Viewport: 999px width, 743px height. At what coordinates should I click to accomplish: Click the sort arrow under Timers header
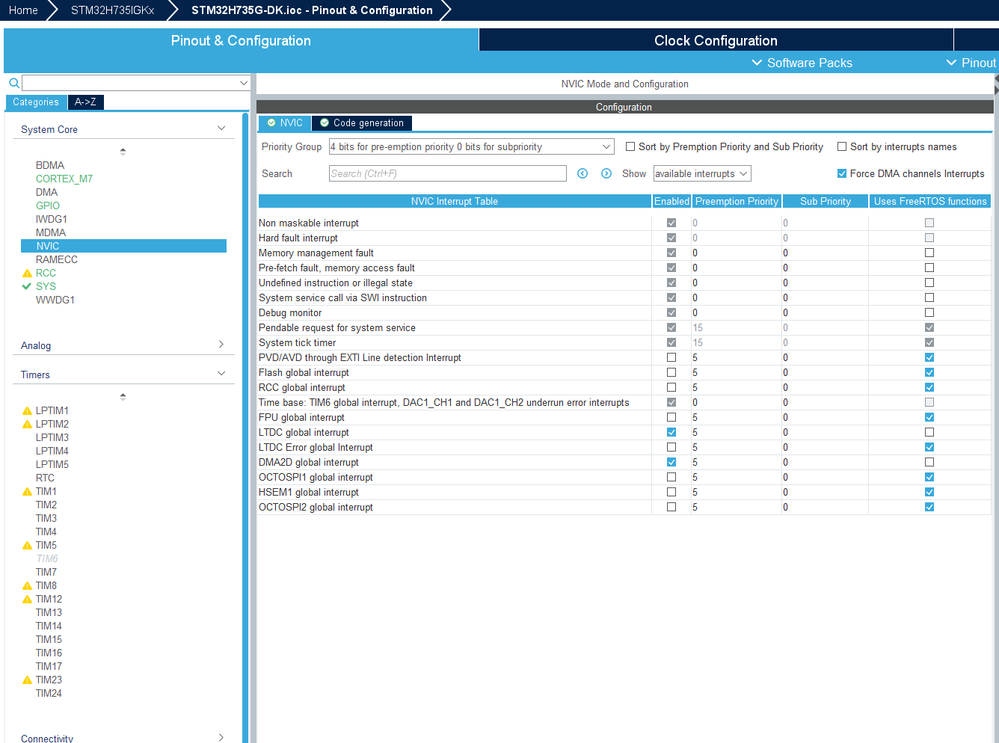tap(123, 397)
